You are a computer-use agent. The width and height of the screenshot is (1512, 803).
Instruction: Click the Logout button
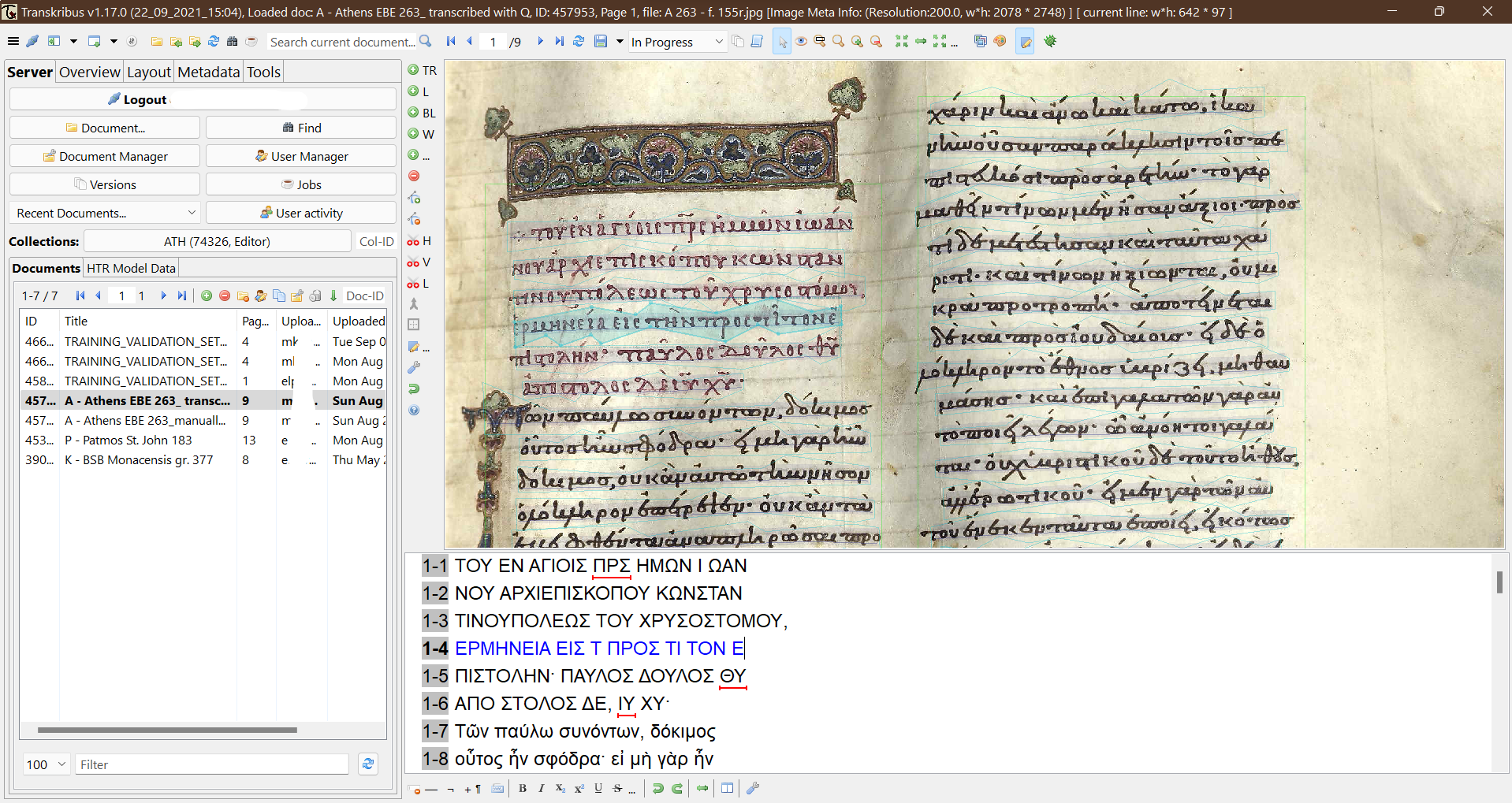pos(203,99)
